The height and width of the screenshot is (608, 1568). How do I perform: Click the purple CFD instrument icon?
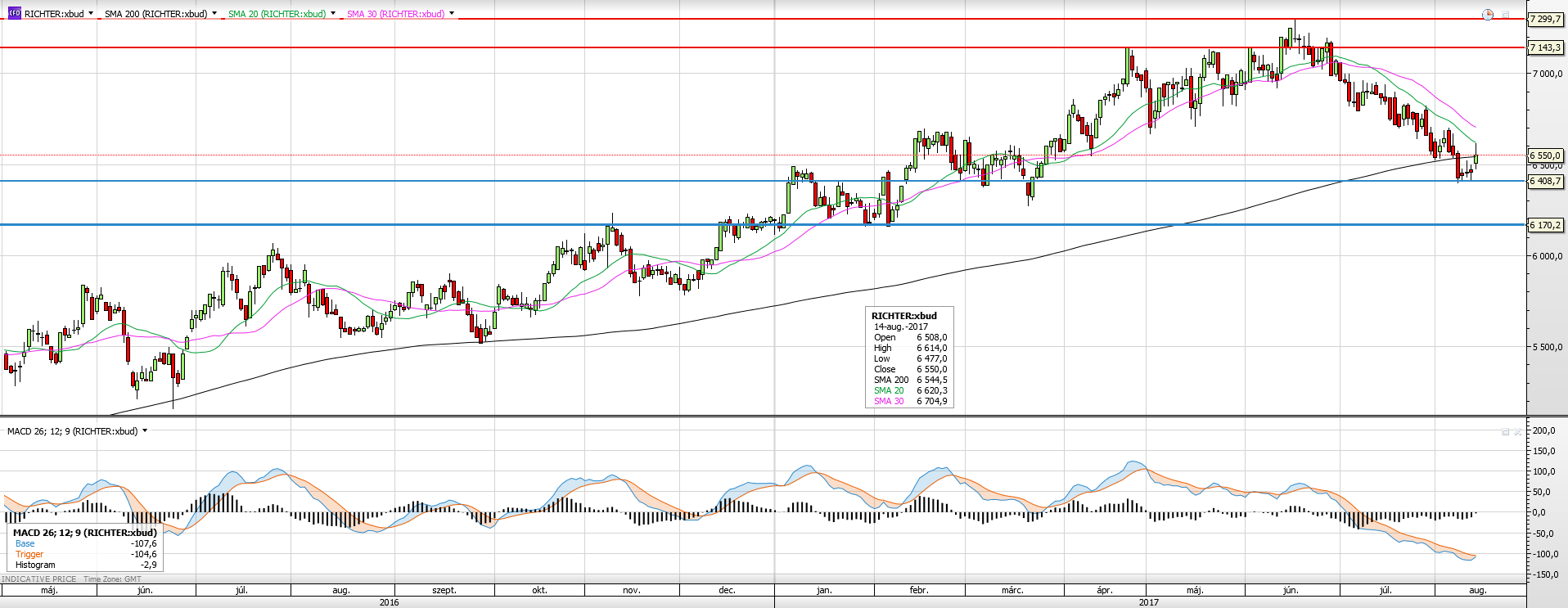[x=14, y=13]
